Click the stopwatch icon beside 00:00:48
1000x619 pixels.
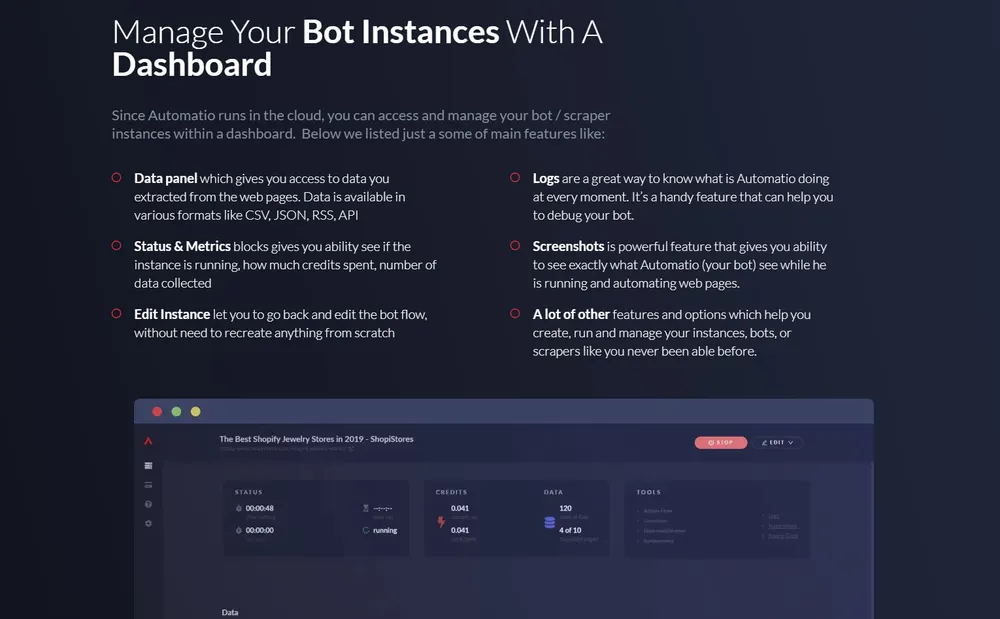pos(239,508)
